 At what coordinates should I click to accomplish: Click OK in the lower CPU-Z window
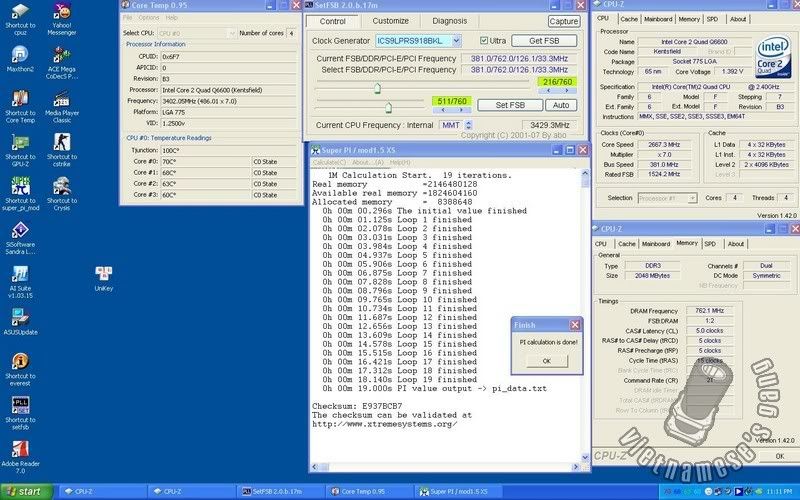(x=779, y=456)
